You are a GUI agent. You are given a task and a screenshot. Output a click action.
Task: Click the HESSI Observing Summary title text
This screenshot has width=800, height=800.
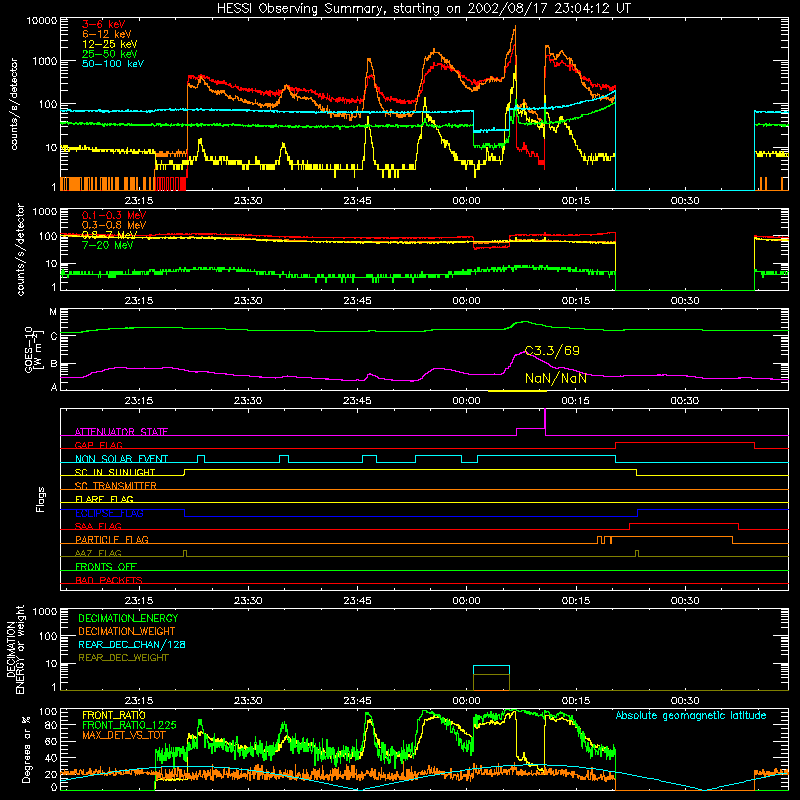coord(423,8)
